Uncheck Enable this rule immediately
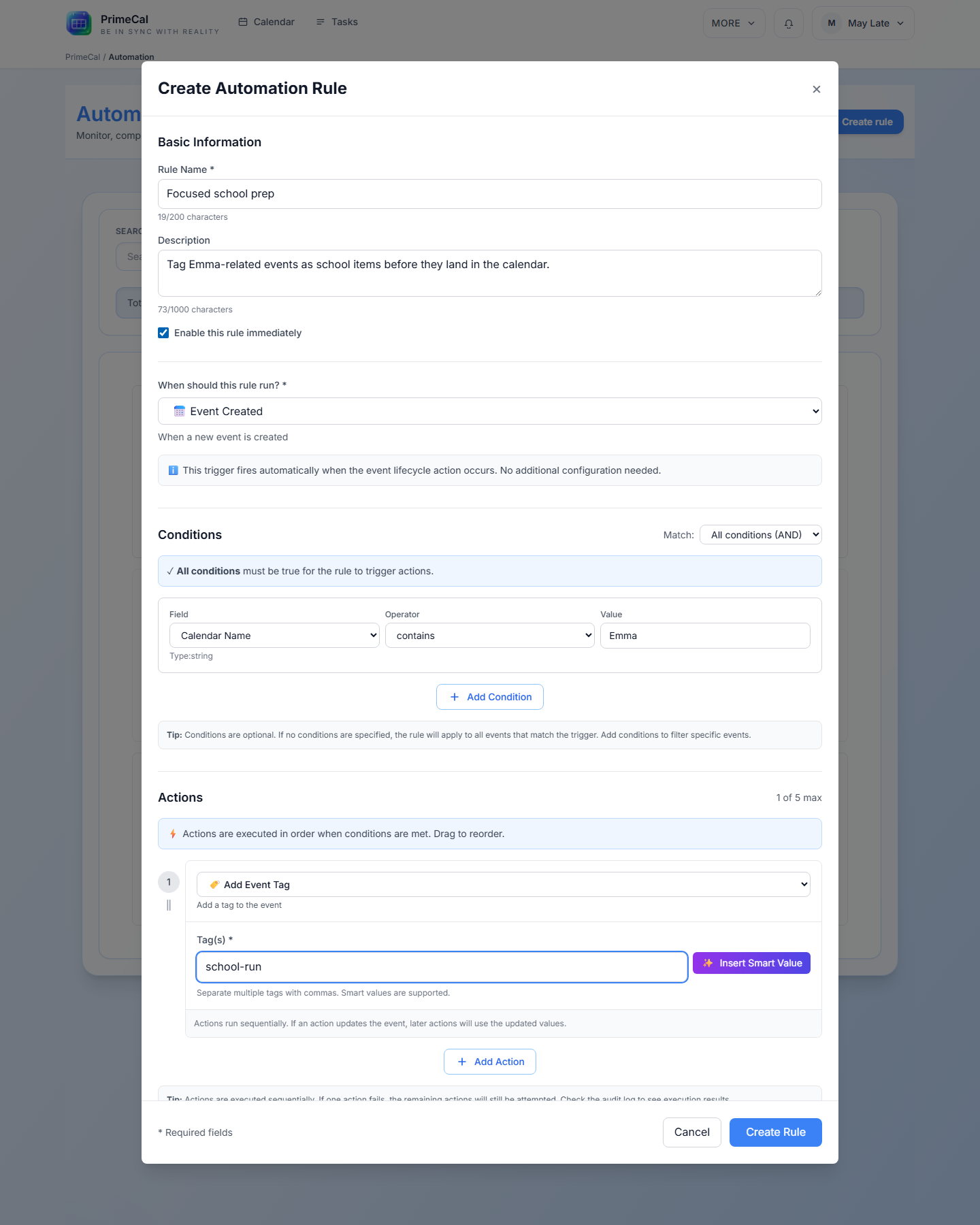The height and width of the screenshot is (1225, 980). [163, 333]
